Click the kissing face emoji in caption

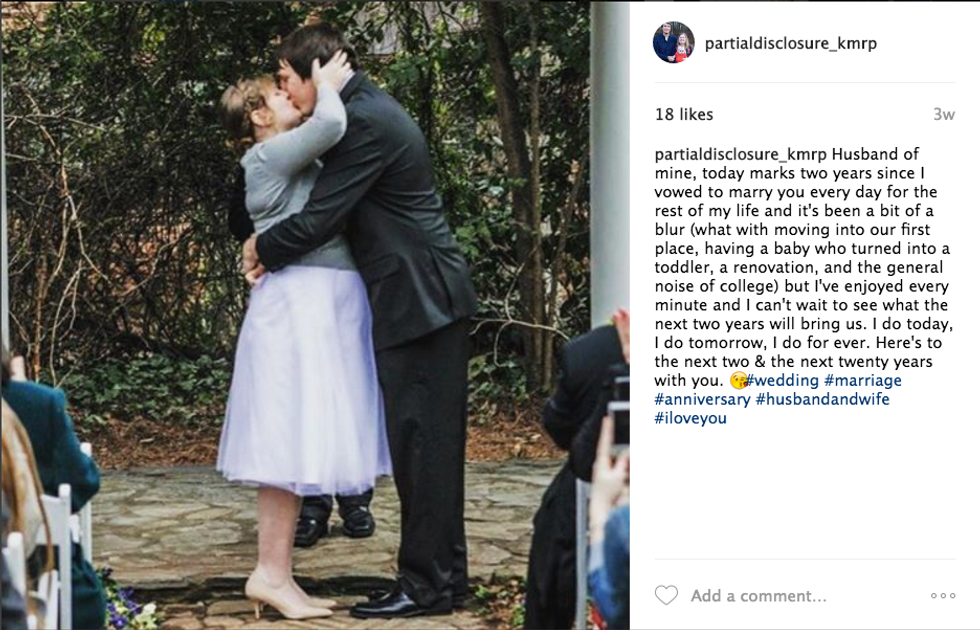tap(738, 380)
